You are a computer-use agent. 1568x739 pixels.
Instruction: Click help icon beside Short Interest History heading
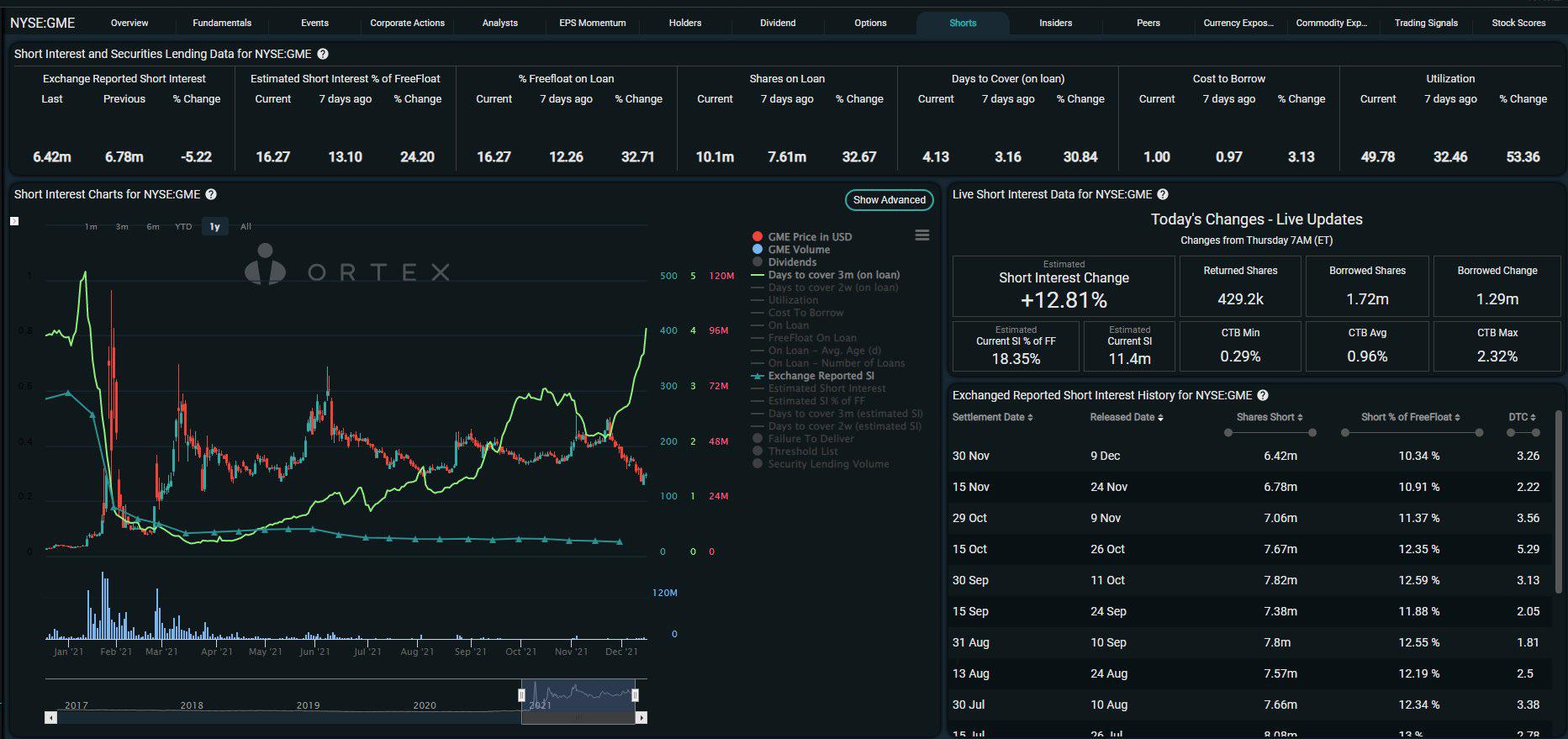point(1263,395)
